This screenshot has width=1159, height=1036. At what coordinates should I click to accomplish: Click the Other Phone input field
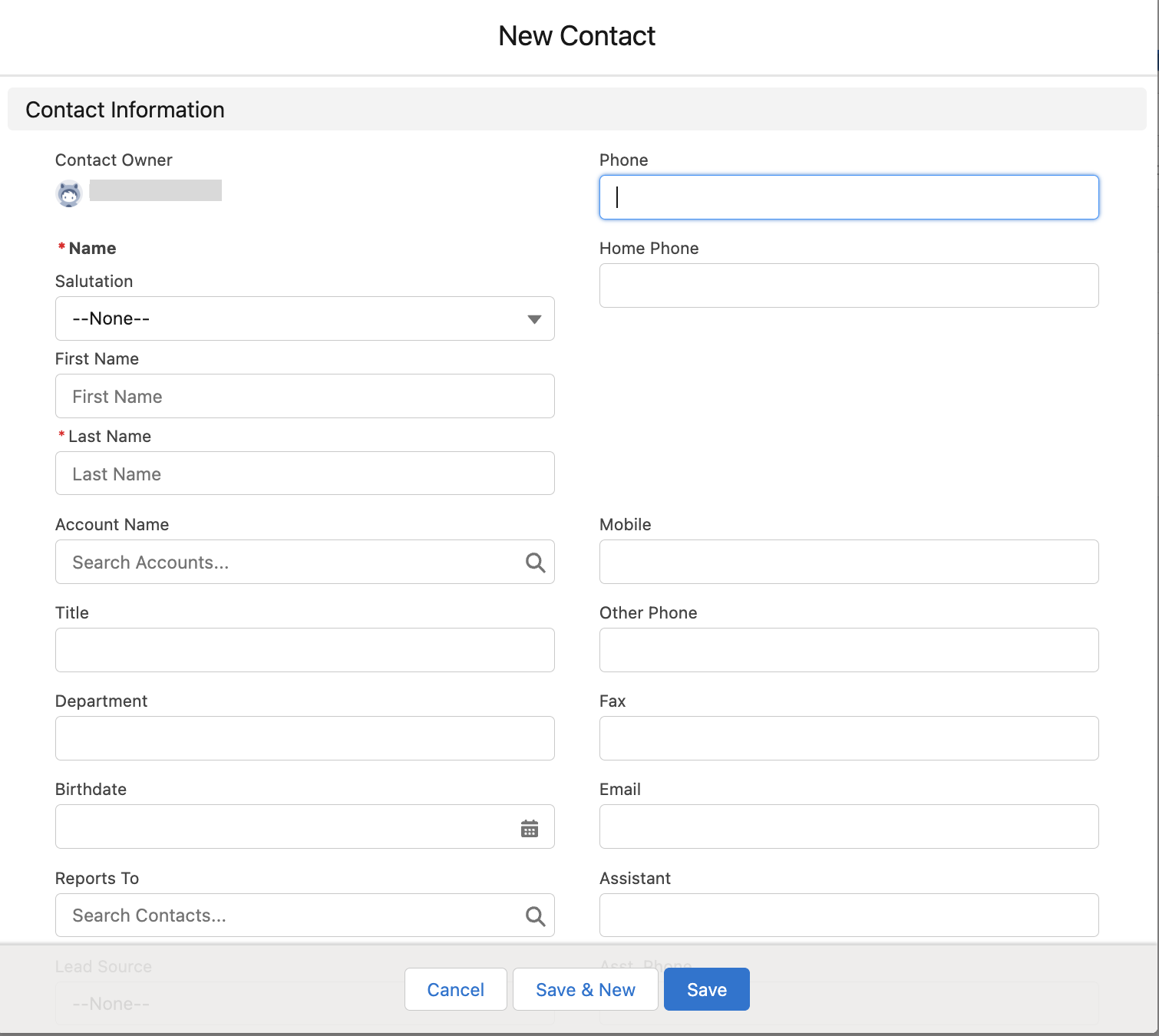[849, 650]
